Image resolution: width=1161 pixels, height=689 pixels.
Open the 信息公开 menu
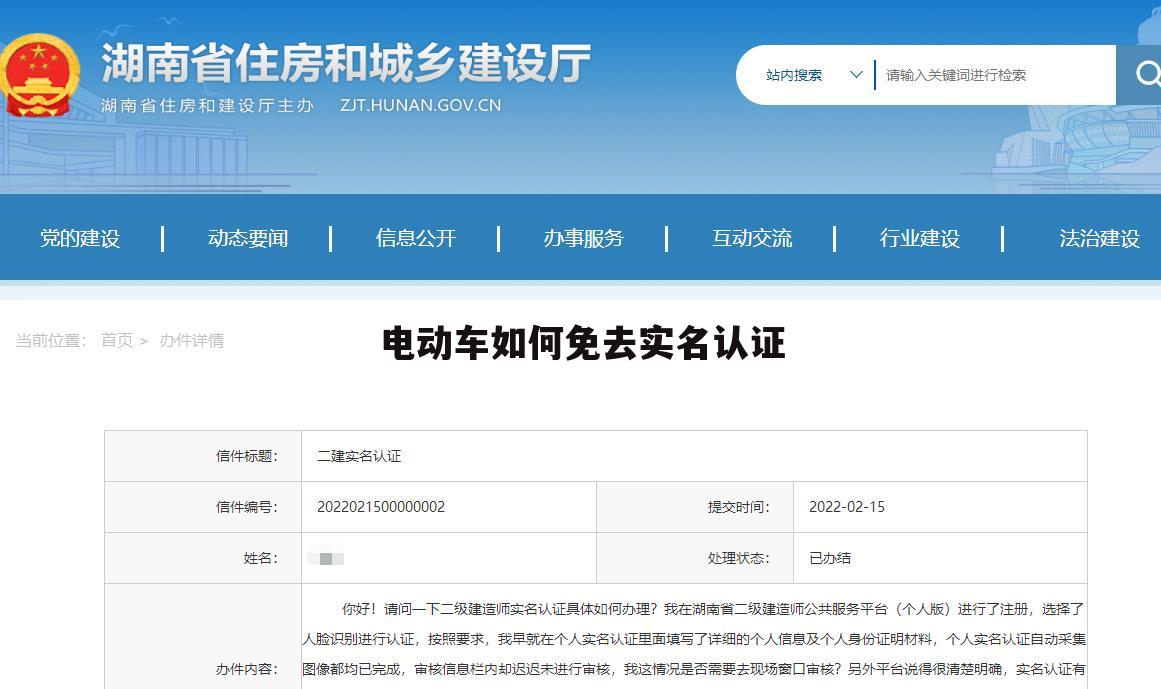[x=416, y=238]
